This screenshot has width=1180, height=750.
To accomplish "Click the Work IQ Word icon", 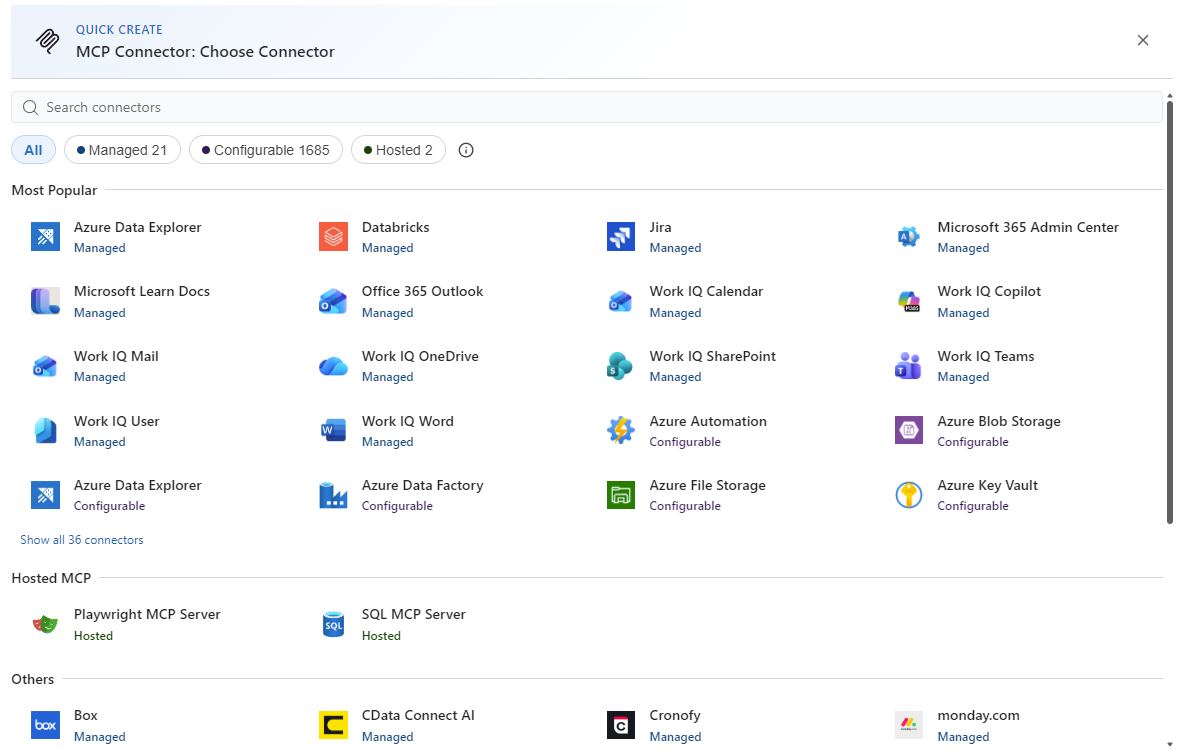I will (333, 431).
